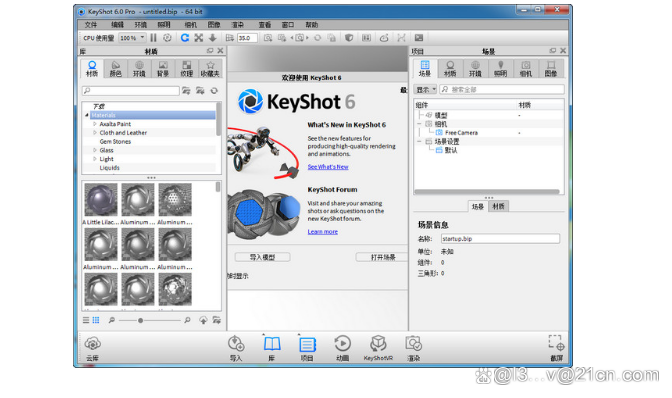Click the 截屏 screenshot icon
672x398 pixels.
click(x=556, y=347)
